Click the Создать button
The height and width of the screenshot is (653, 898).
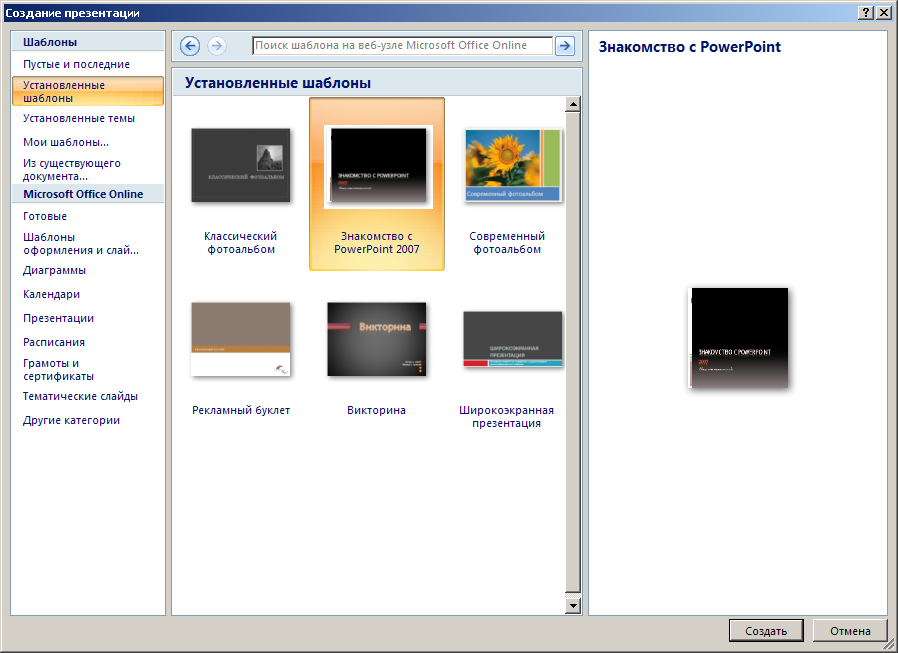[766, 631]
